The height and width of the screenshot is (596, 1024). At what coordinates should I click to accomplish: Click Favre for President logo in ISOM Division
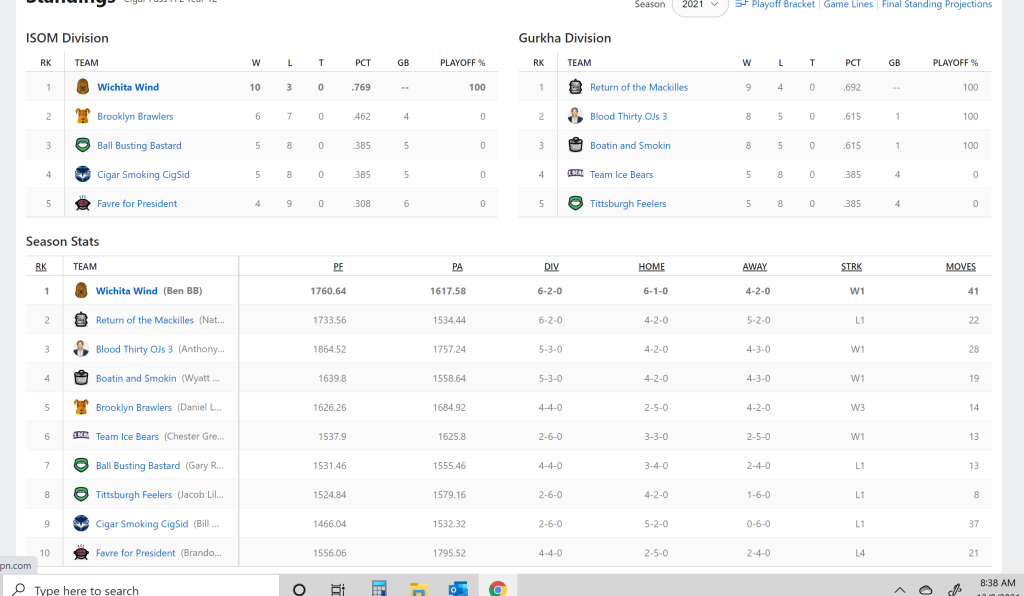[x=82, y=203]
